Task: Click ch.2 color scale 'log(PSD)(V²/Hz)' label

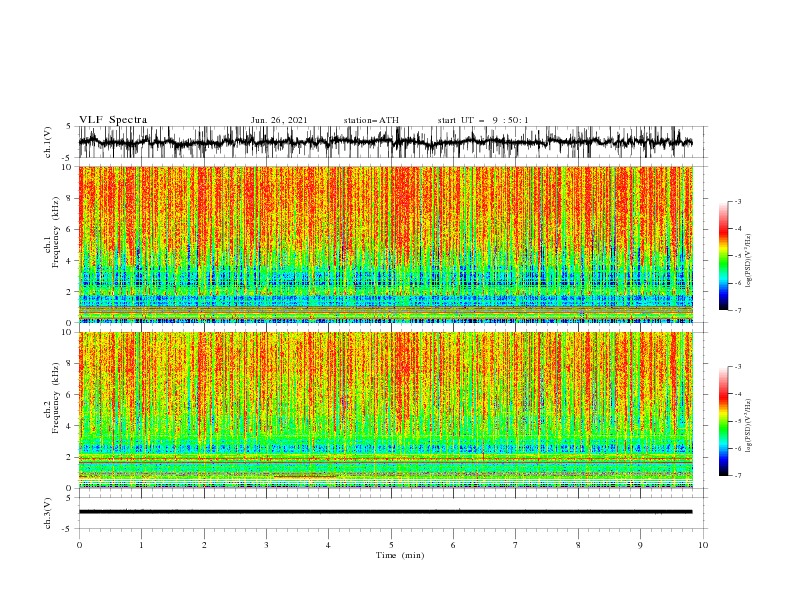Action: pyautogui.click(x=749, y=426)
